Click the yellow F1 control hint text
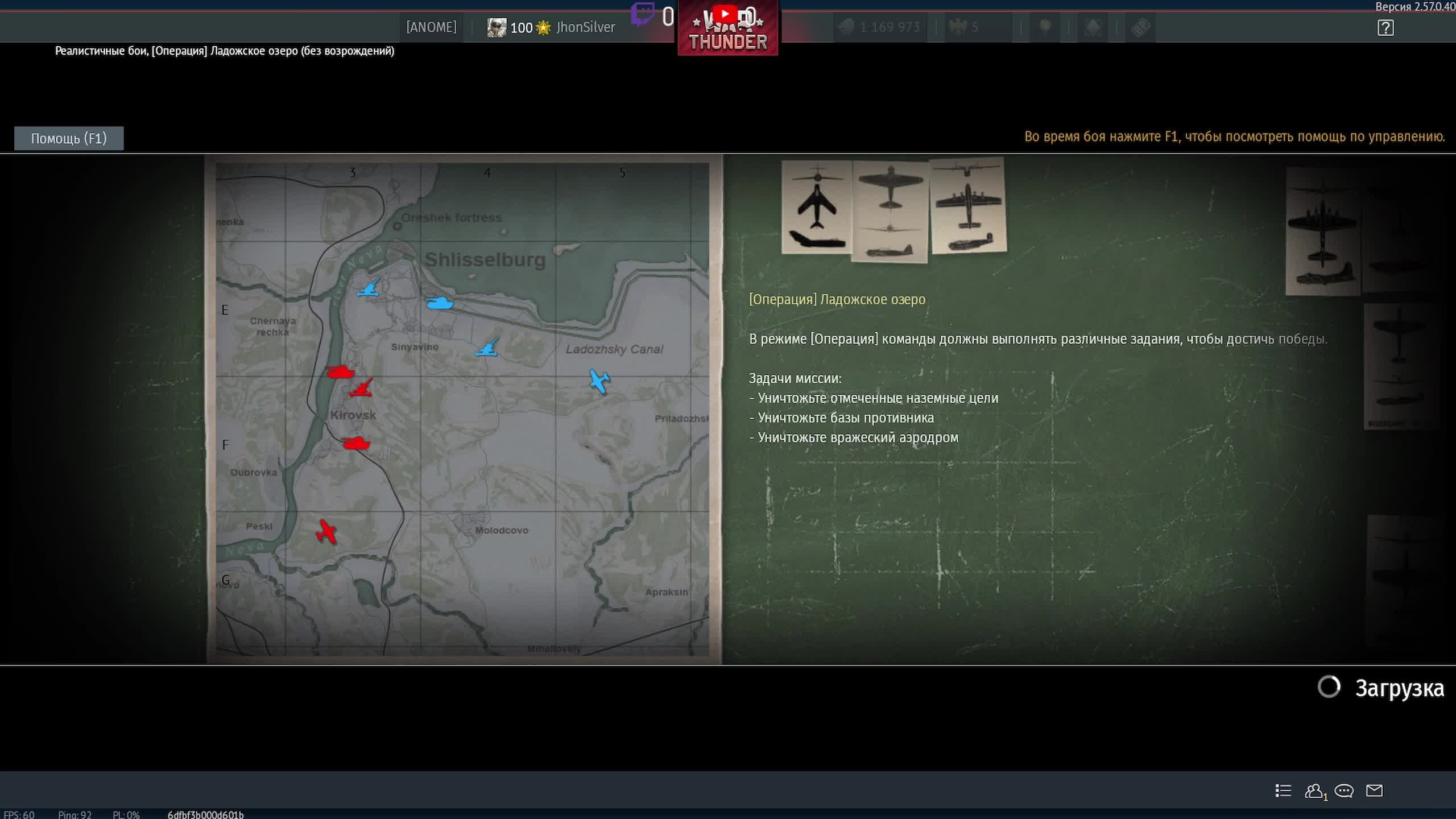This screenshot has height=819, width=1456. tap(1234, 136)
